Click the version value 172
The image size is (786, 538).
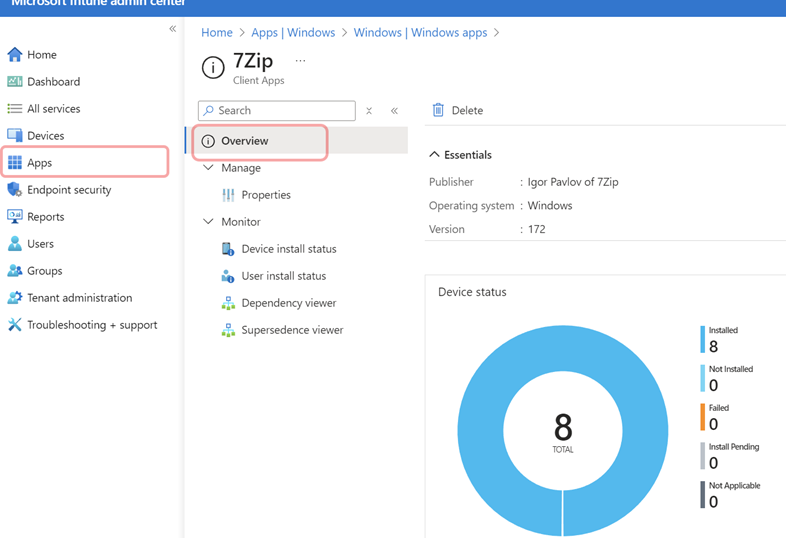(x=536, y=229)
